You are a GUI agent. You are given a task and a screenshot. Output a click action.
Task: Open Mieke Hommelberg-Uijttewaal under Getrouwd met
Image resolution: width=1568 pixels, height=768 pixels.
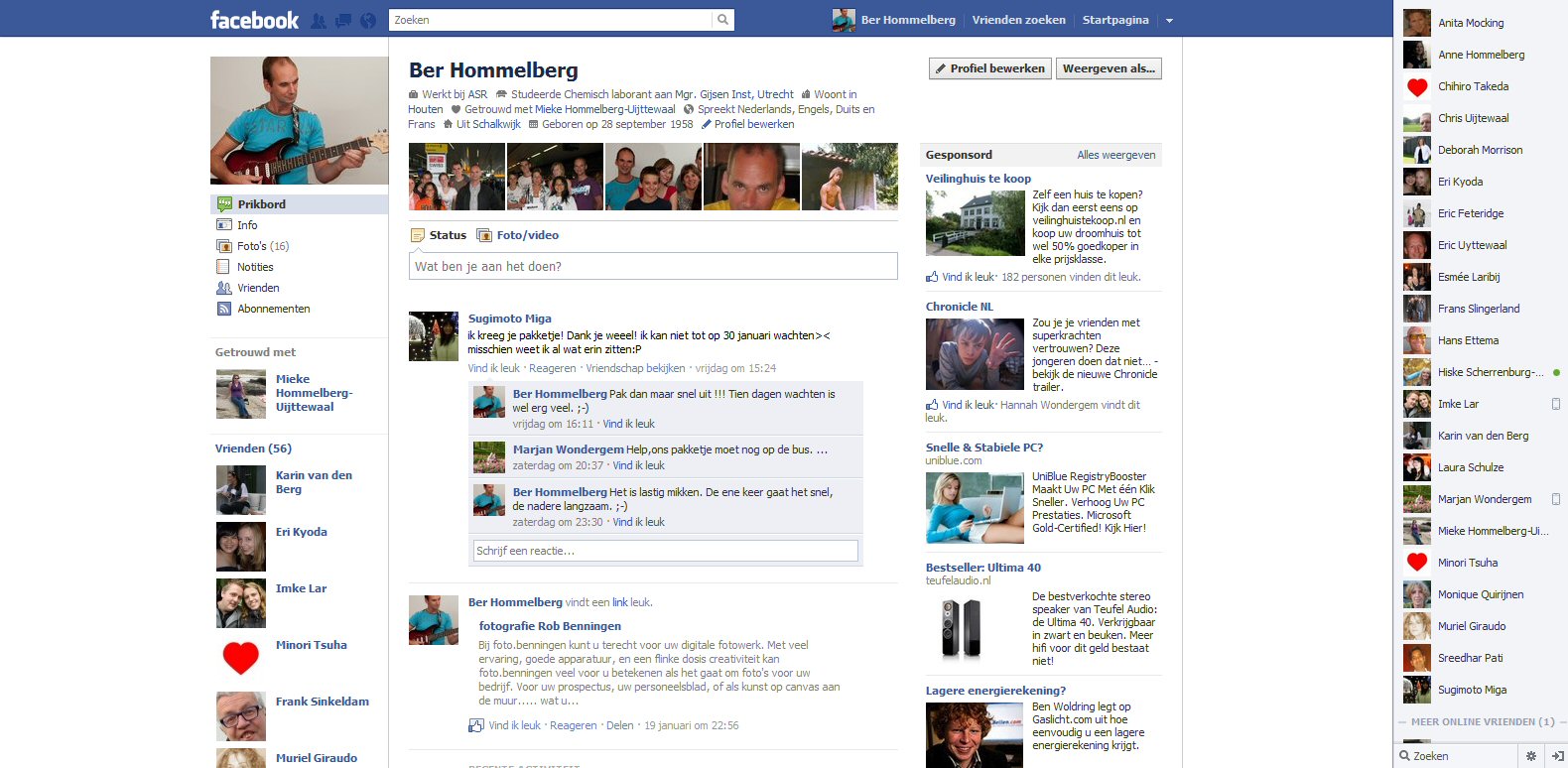tap(315, 393)
